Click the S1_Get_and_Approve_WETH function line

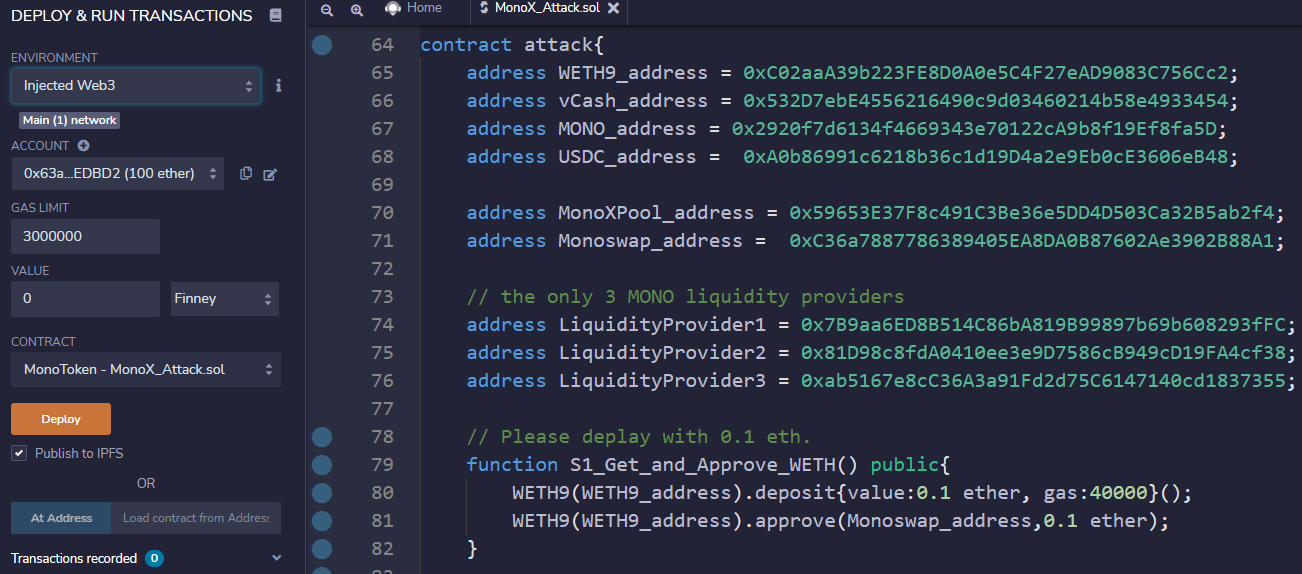click(708, 465)
